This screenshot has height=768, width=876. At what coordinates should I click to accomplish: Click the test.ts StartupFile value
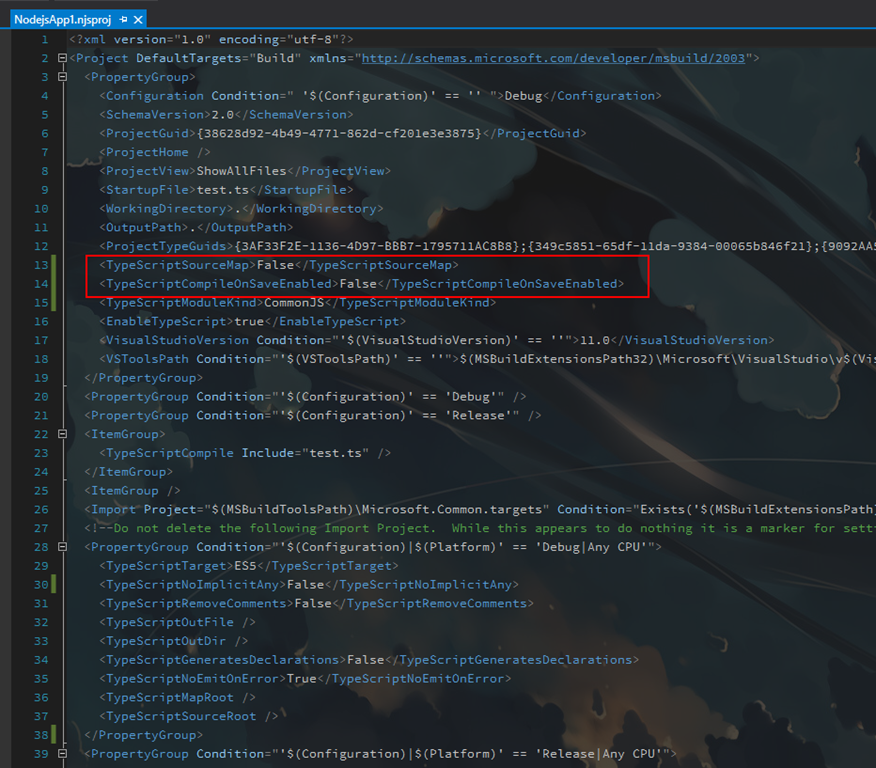click(x=222, y=190)
